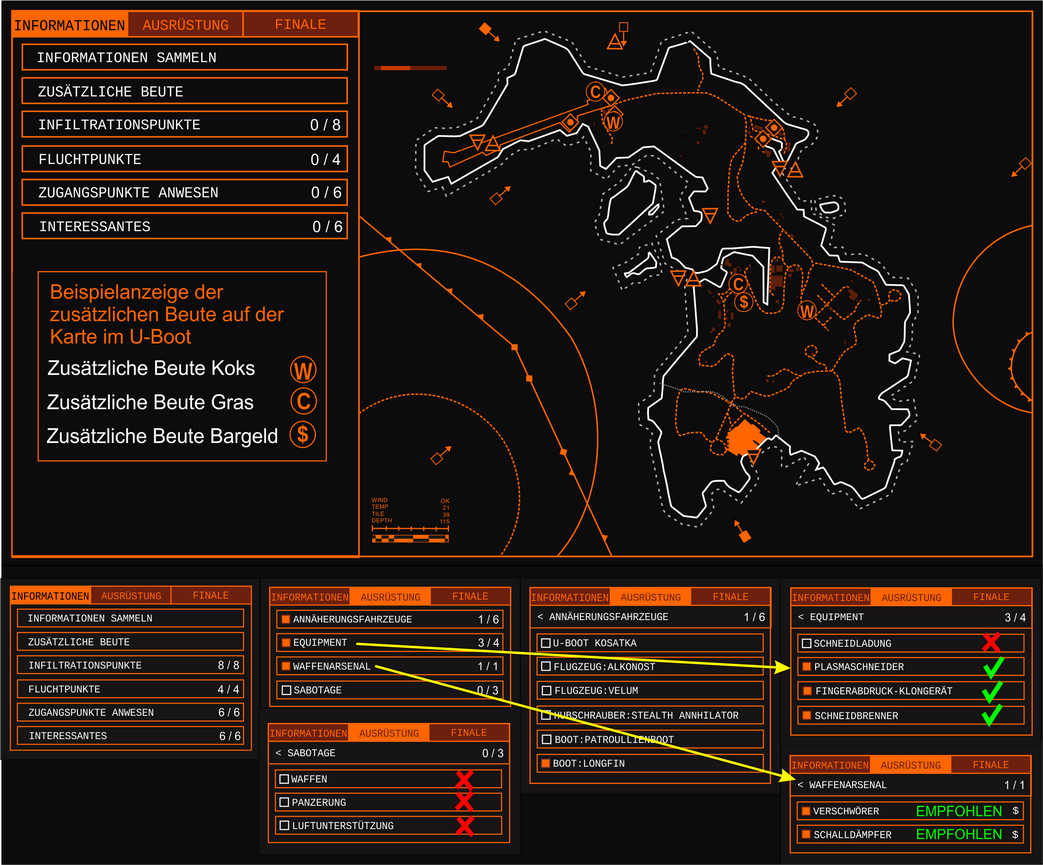Switch to the large Ausrüstung tab
The height and width of the screenshot is (865, 1043).
[x=186, y=25]
